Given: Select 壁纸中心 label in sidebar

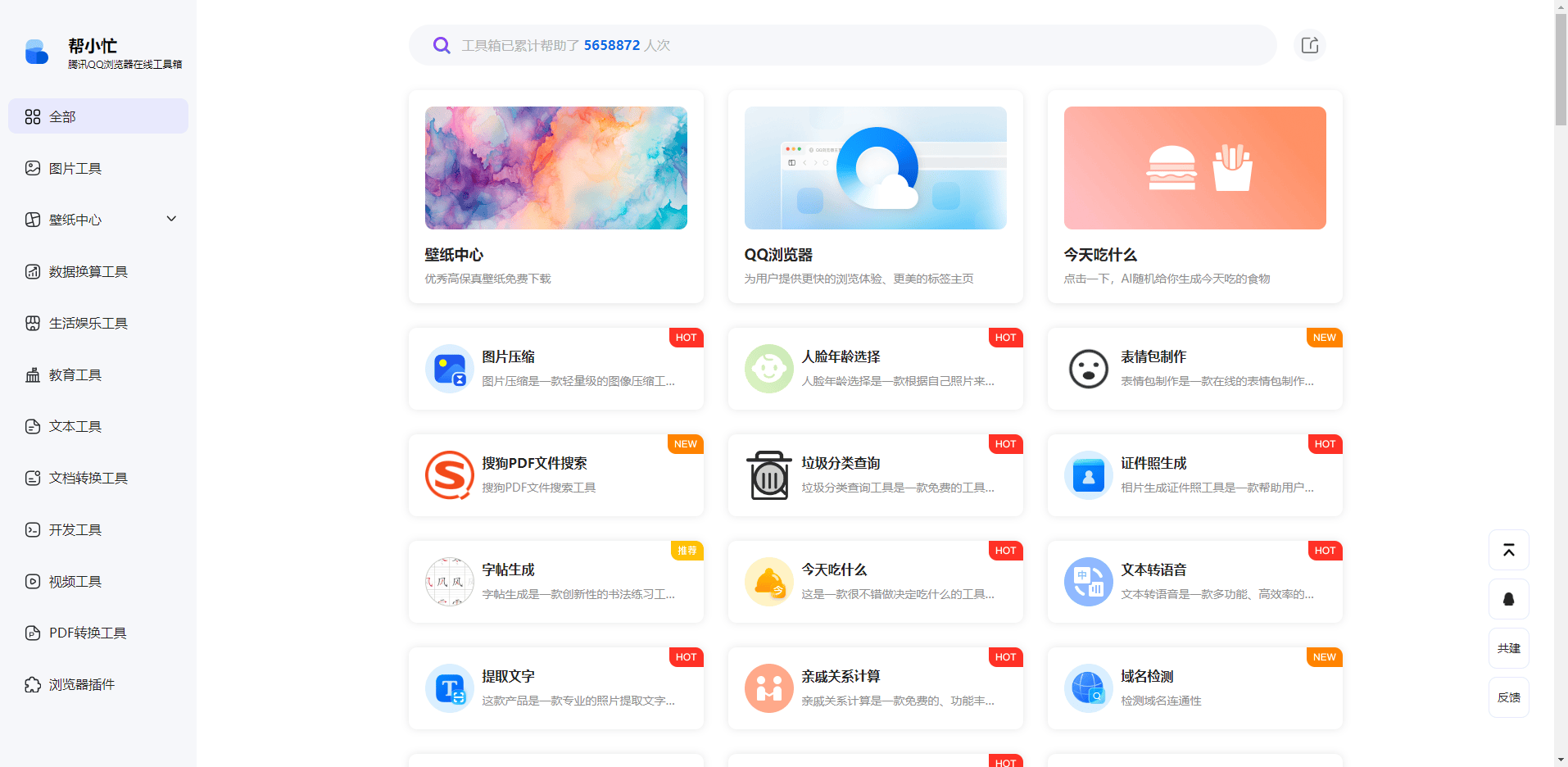Looking at the screenshot, I should 75,220.
